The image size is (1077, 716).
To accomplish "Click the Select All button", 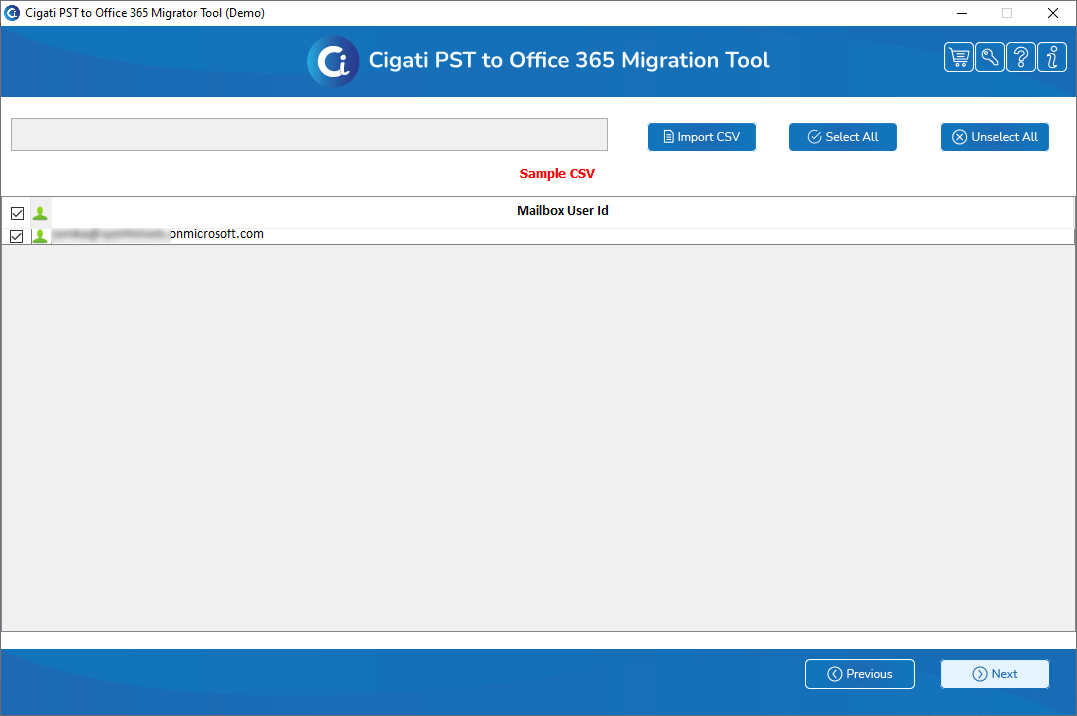I will (842, 137).
